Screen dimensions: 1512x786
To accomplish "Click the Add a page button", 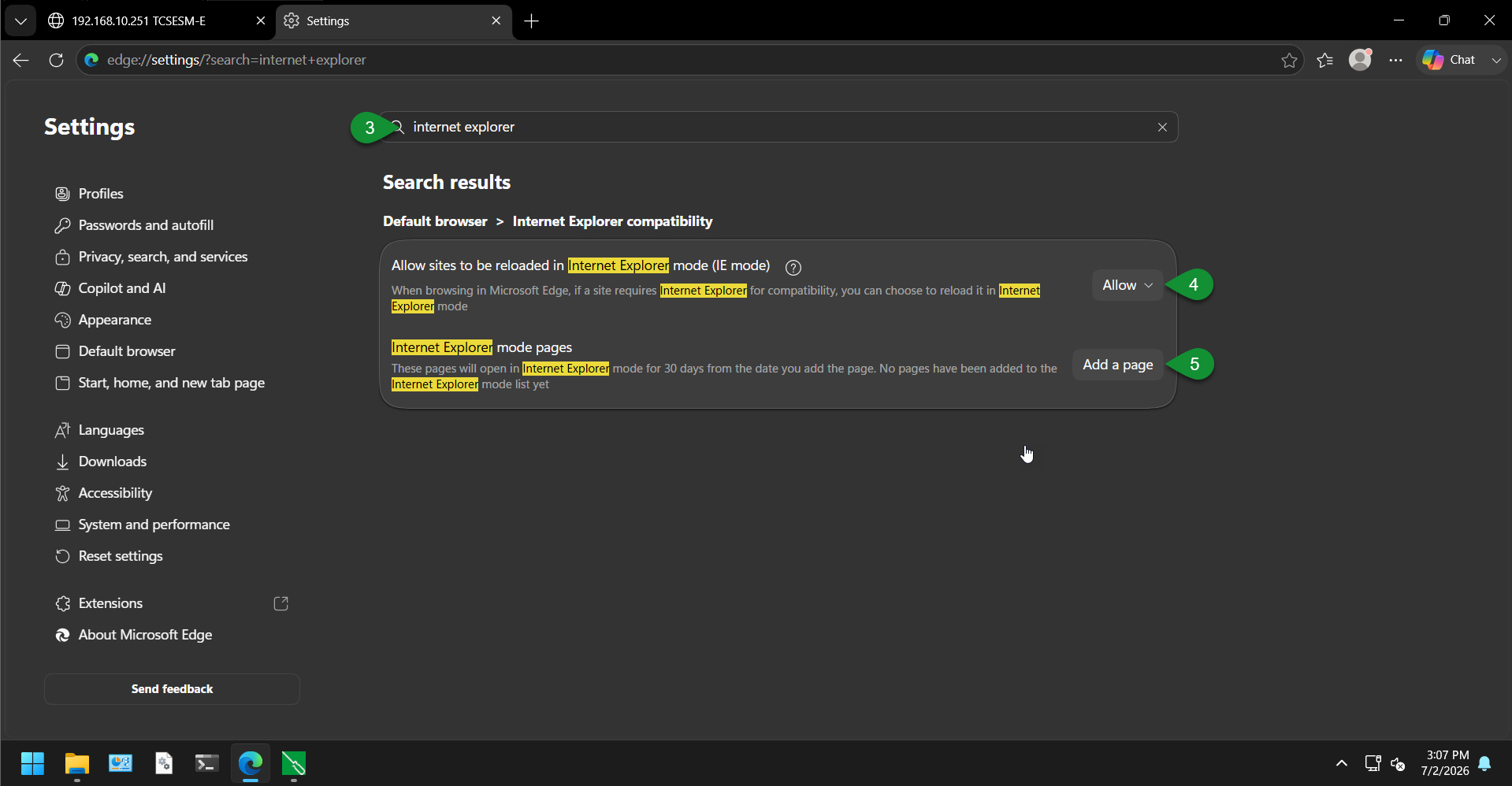I will click(1117, 365).
